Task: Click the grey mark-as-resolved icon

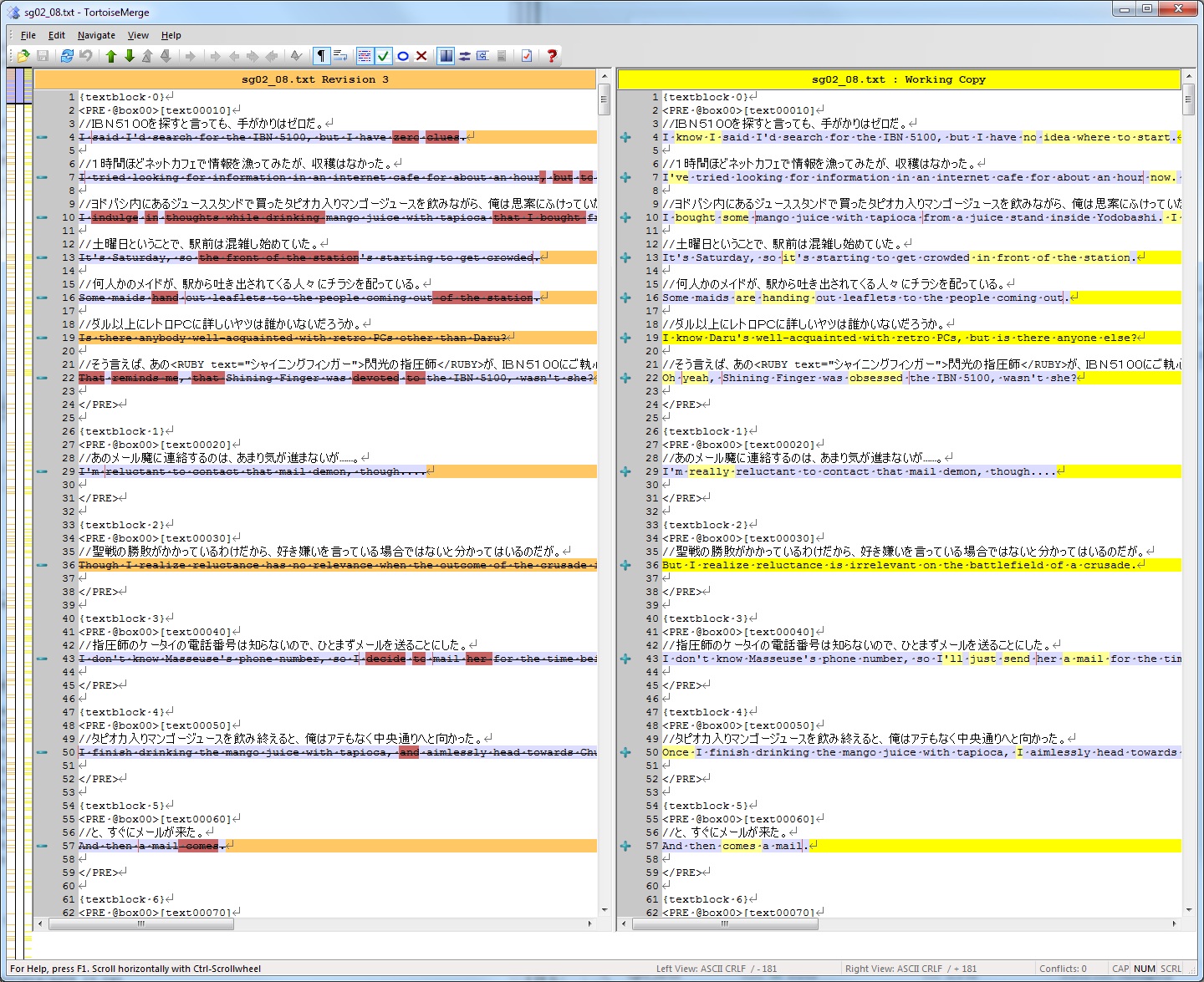Action: click(x=296, y=56)
